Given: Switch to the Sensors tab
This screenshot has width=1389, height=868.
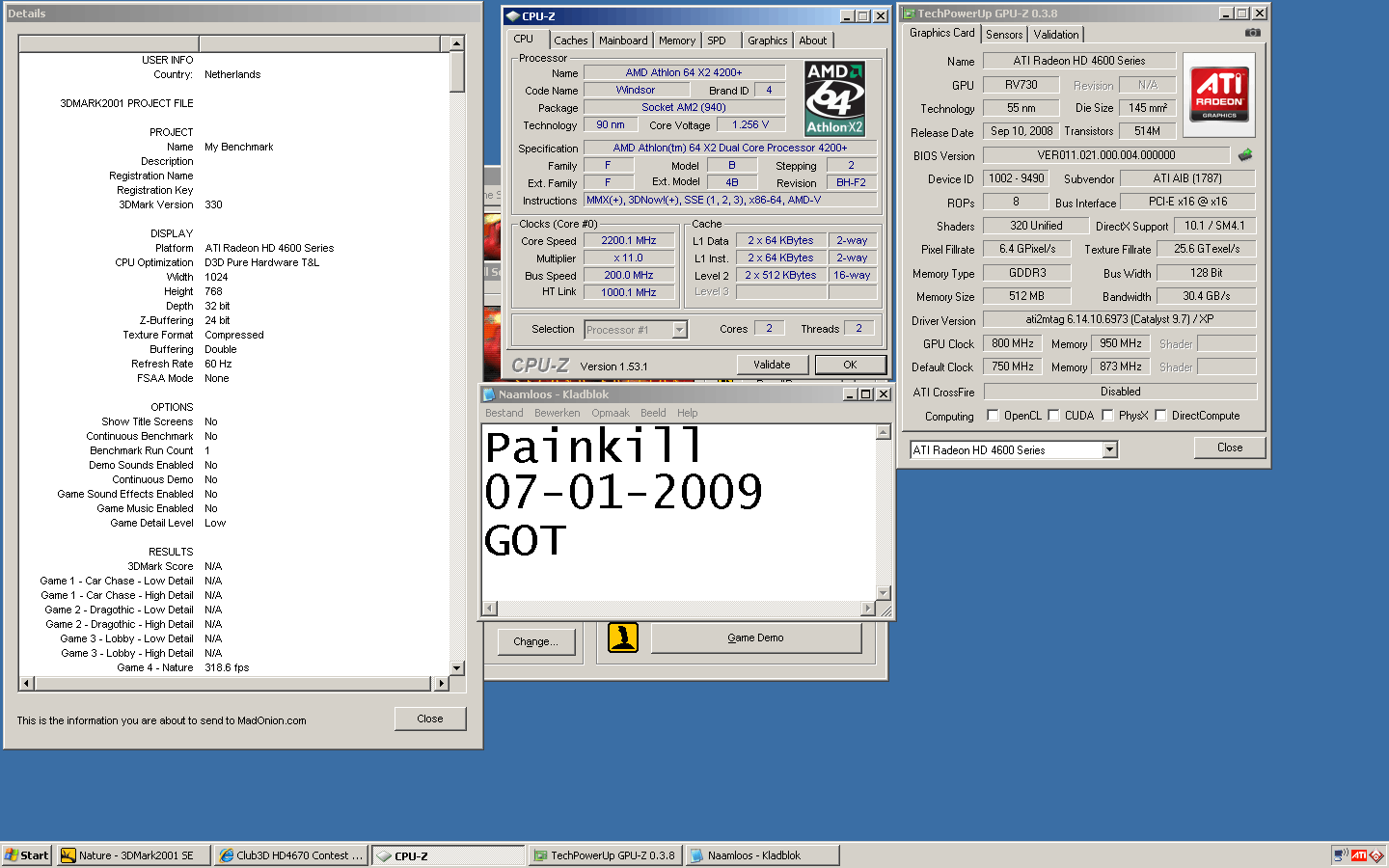Looking at the screenshot, I should click(x=1004, y=35).
